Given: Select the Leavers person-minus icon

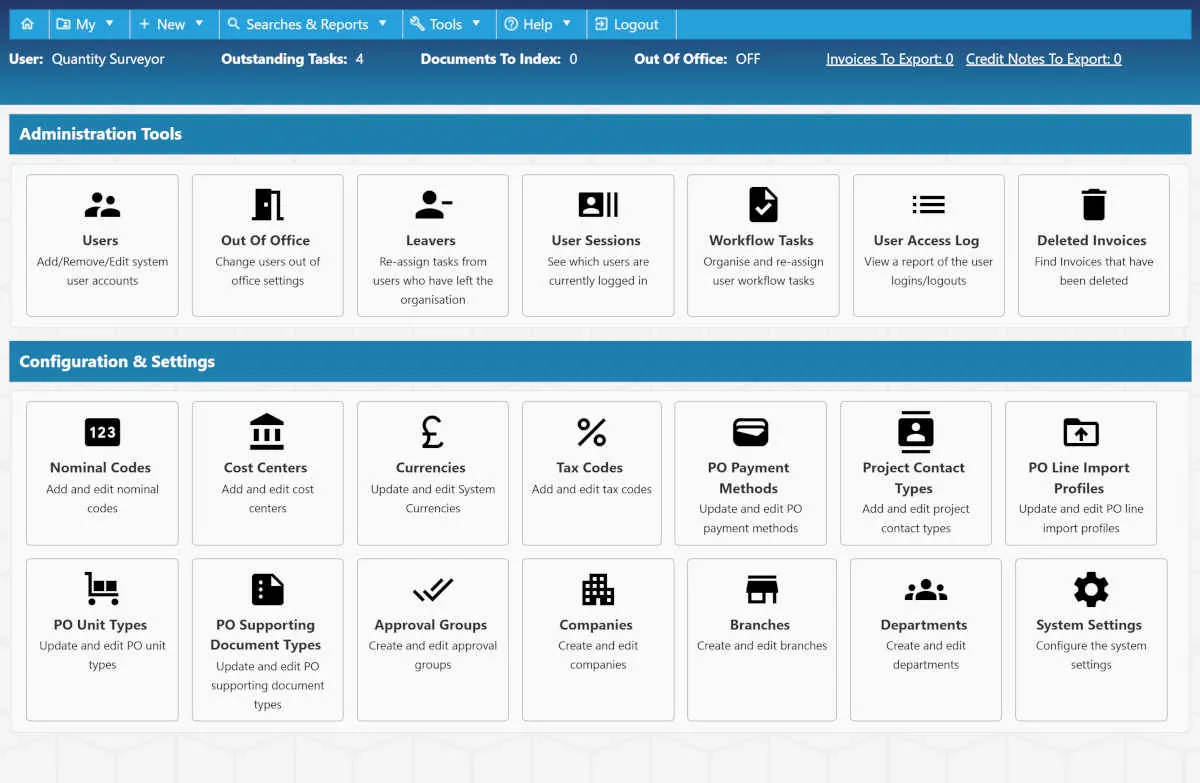Looking at the screenshot, I should (433, 205).
